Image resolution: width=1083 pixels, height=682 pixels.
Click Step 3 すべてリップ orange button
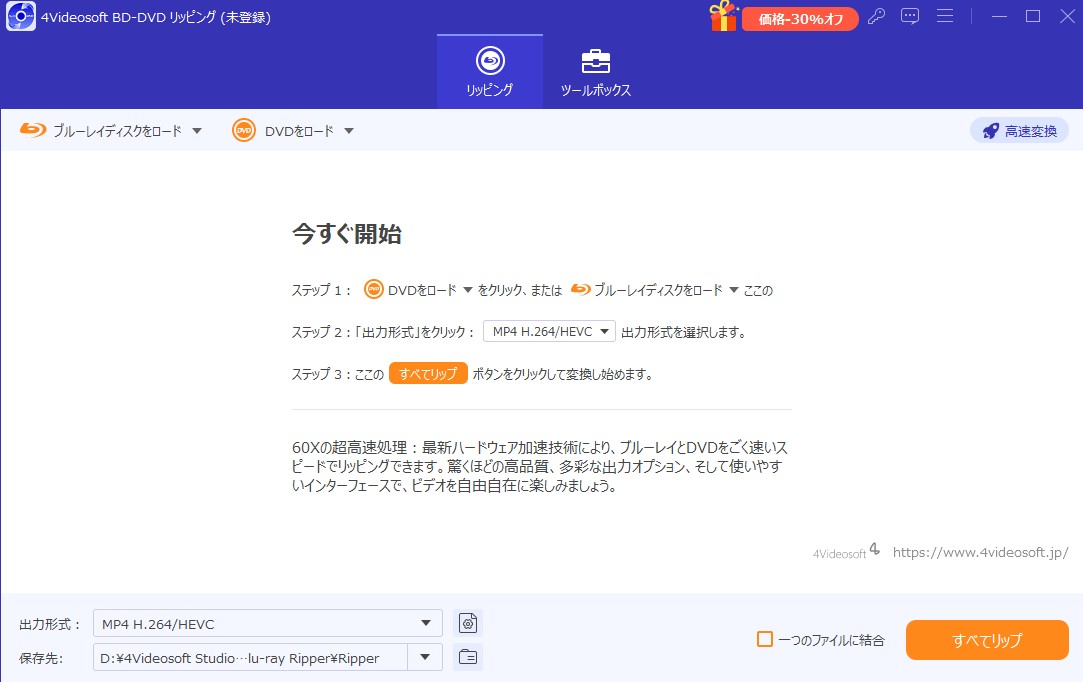[x=428, y=373]
